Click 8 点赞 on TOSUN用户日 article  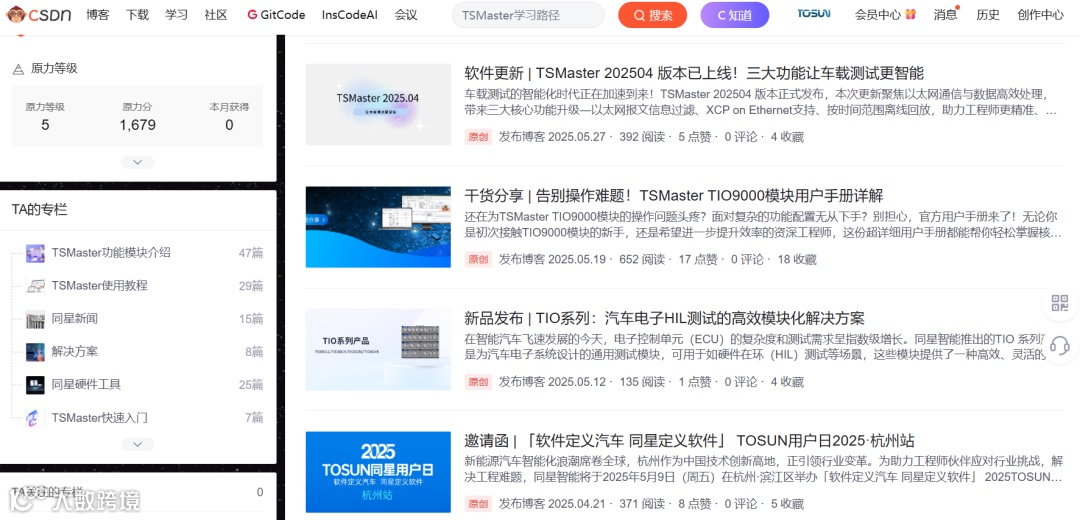[694, 505]
